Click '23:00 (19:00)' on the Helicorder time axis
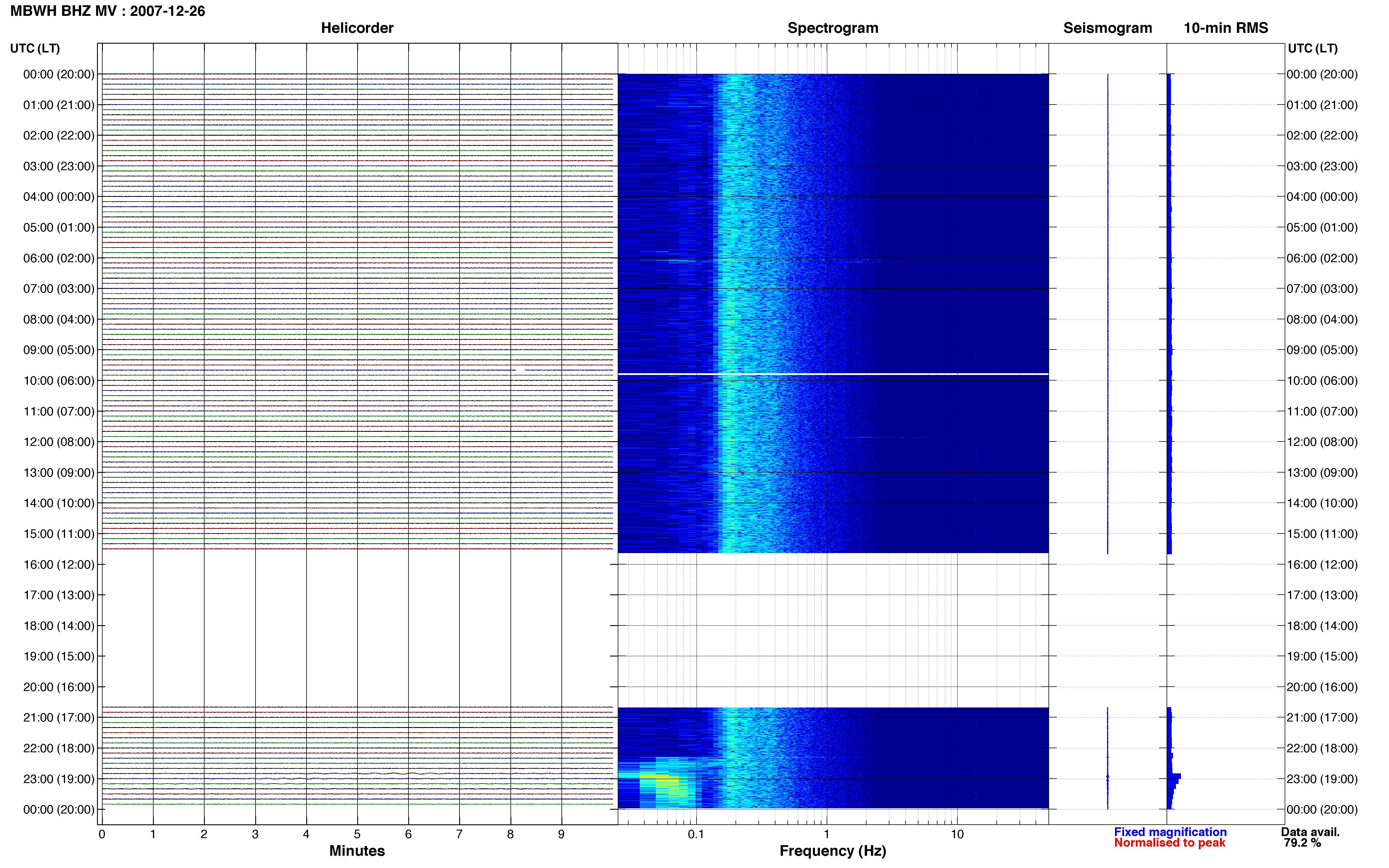Screen dimensions: 1389x868 coord(59,779)
